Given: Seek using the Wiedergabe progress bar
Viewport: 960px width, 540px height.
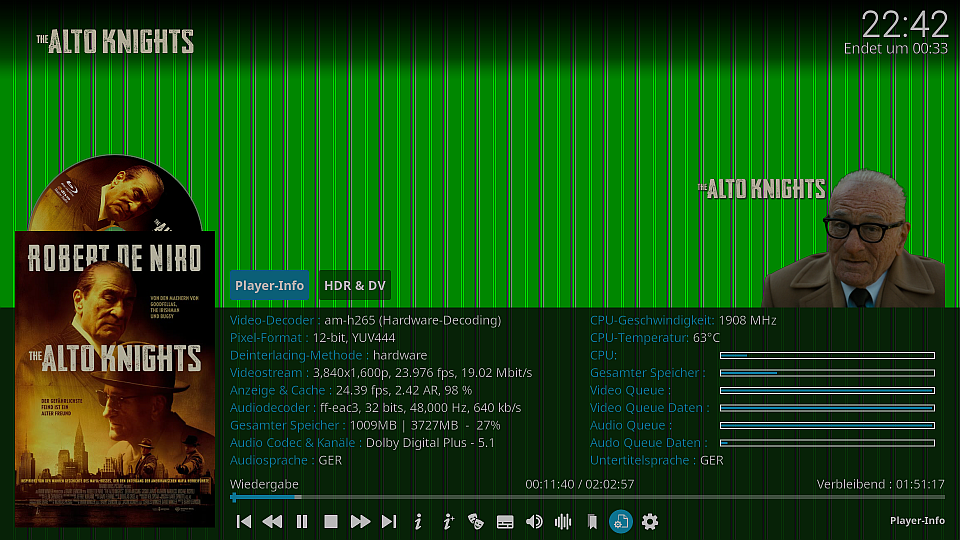Looking at the screenshot, I should [587, 497].
